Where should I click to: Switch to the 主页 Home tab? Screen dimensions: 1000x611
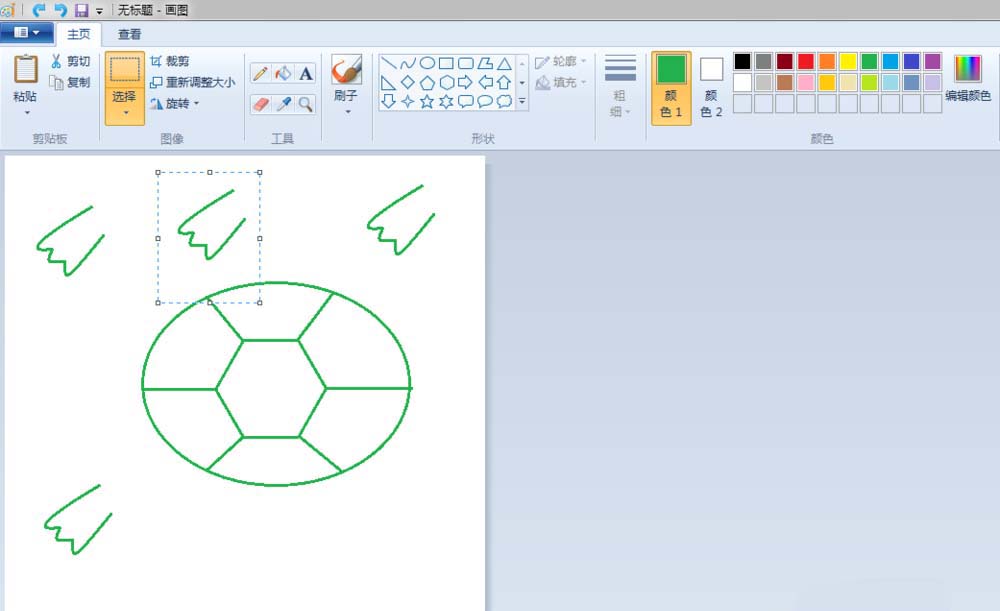click(x=79, y=34)
